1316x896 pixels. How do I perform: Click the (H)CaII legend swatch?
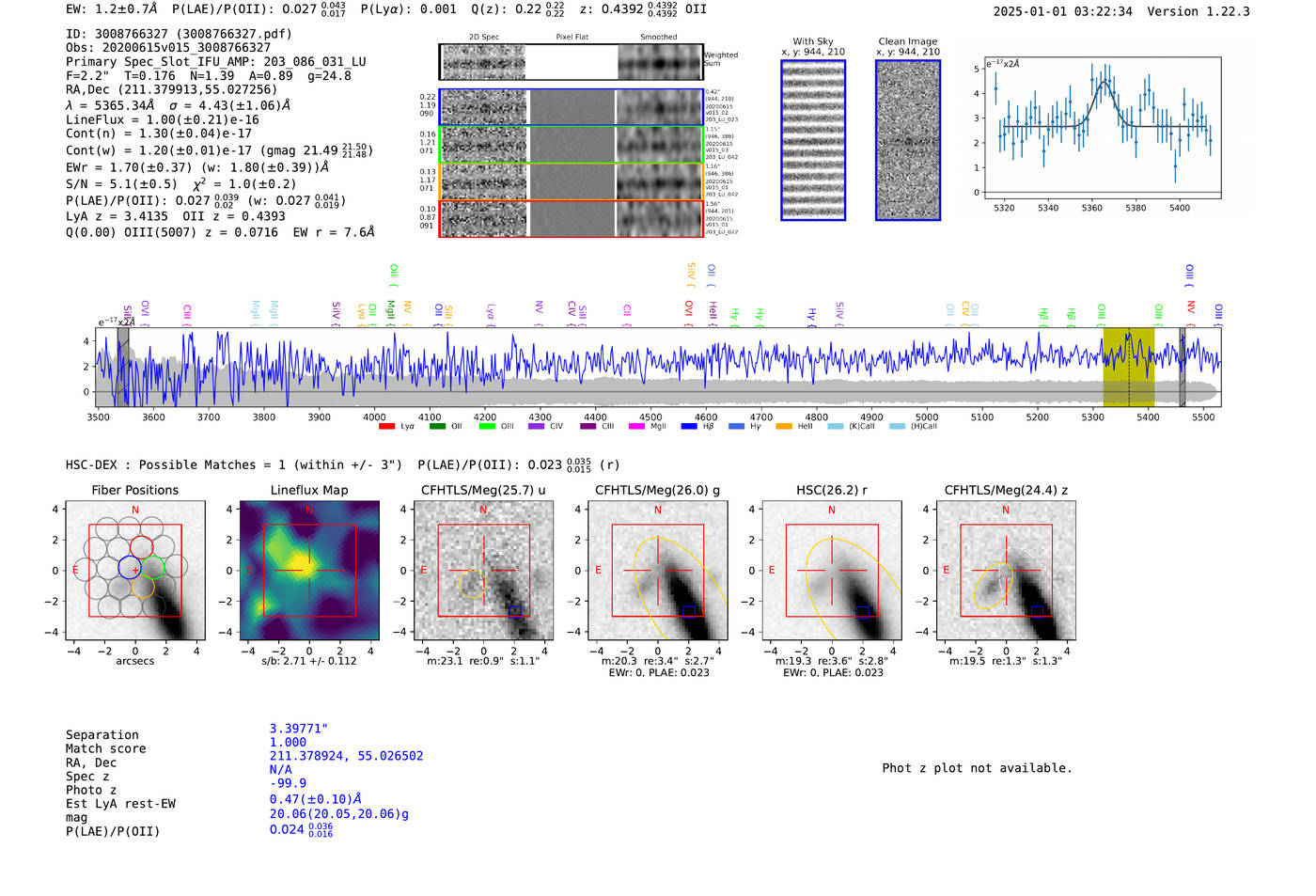(897, 427)
